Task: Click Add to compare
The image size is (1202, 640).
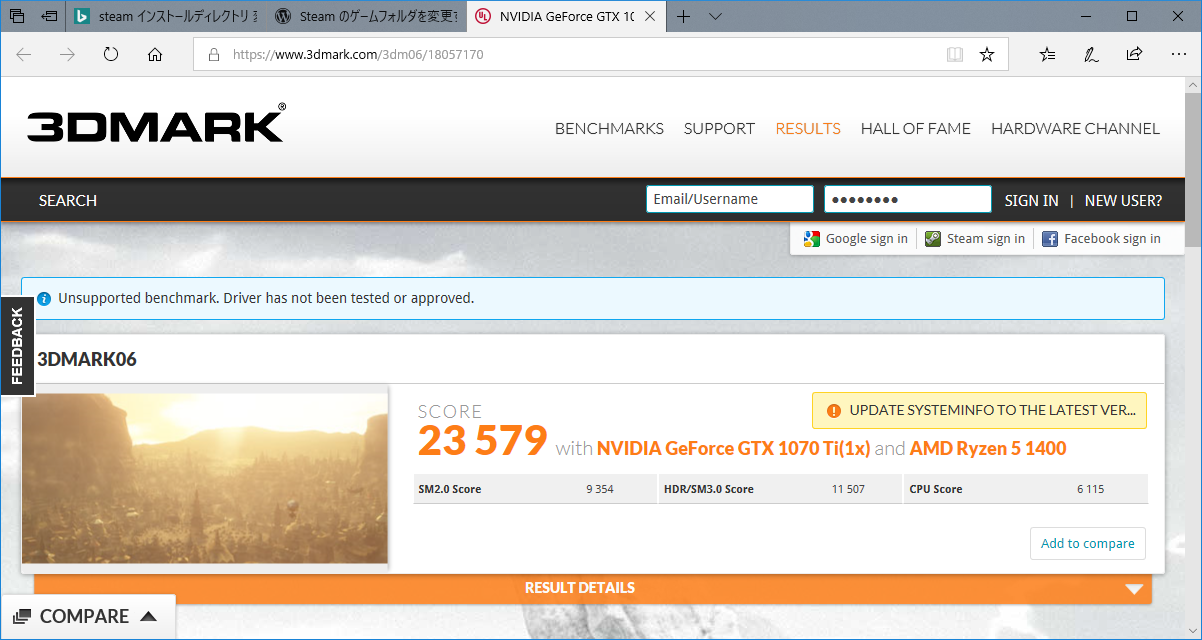Action: [1088, 543]
